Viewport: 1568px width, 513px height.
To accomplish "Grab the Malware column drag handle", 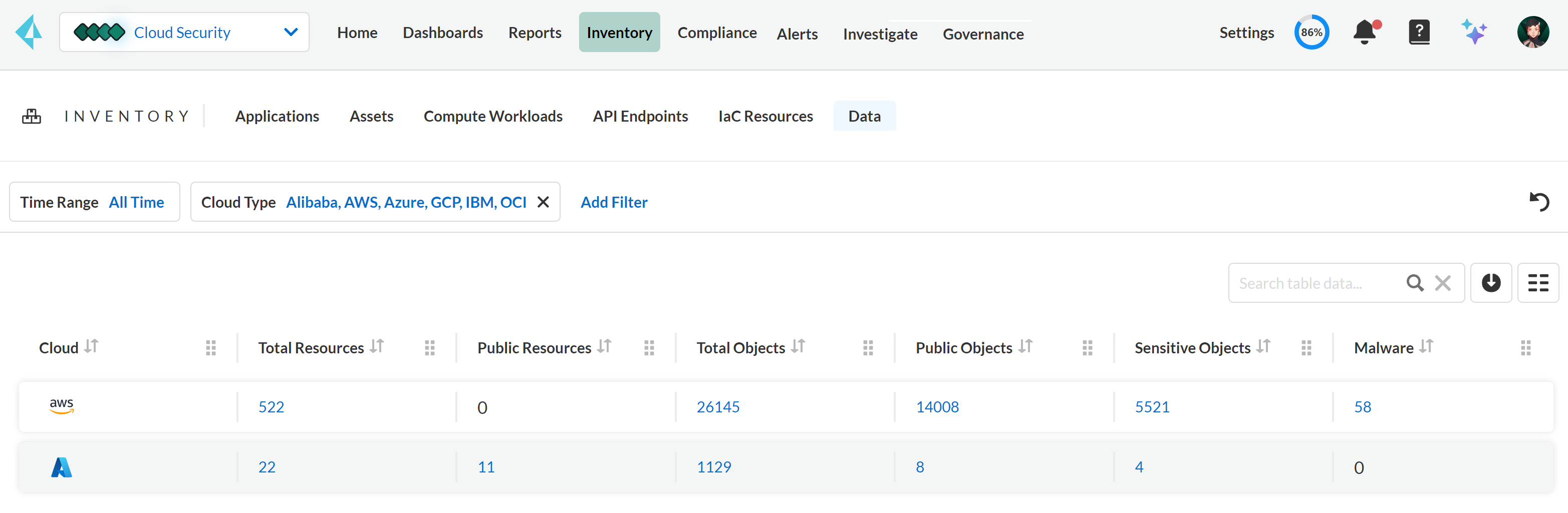I will (x=1525, y=348).
